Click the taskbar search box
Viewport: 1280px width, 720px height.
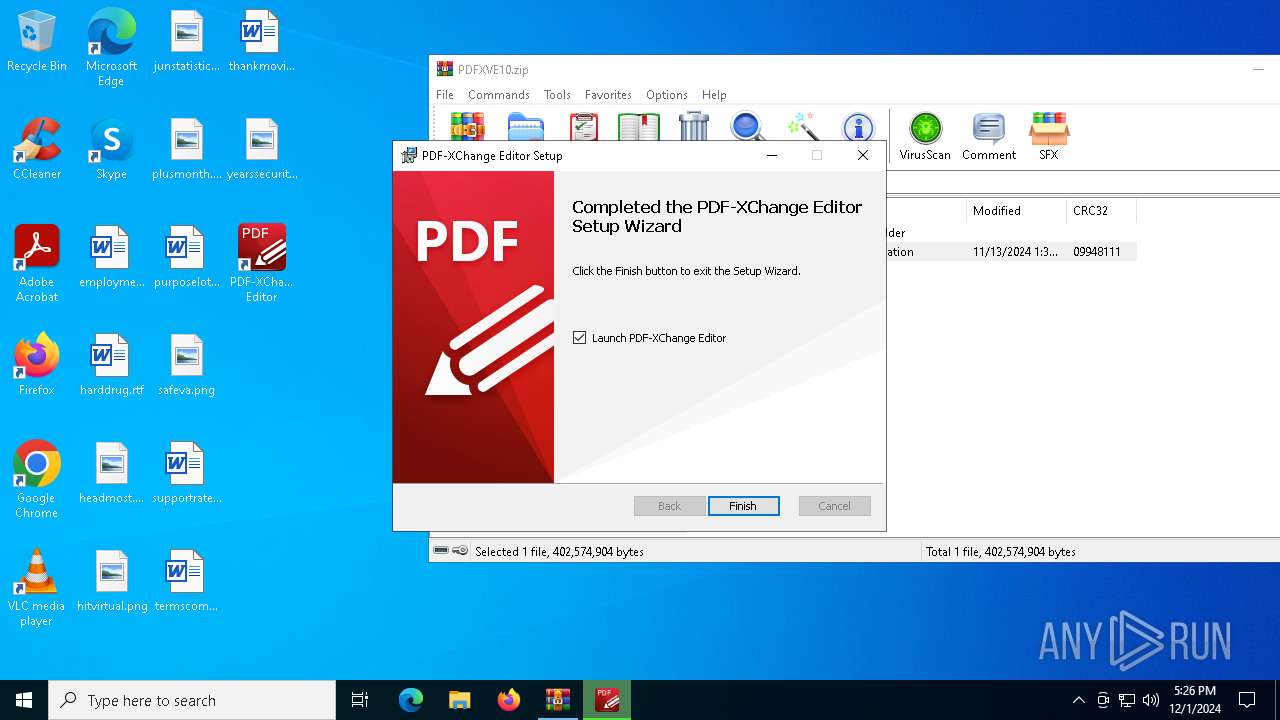pyautogui.click(x=192, y=700)
